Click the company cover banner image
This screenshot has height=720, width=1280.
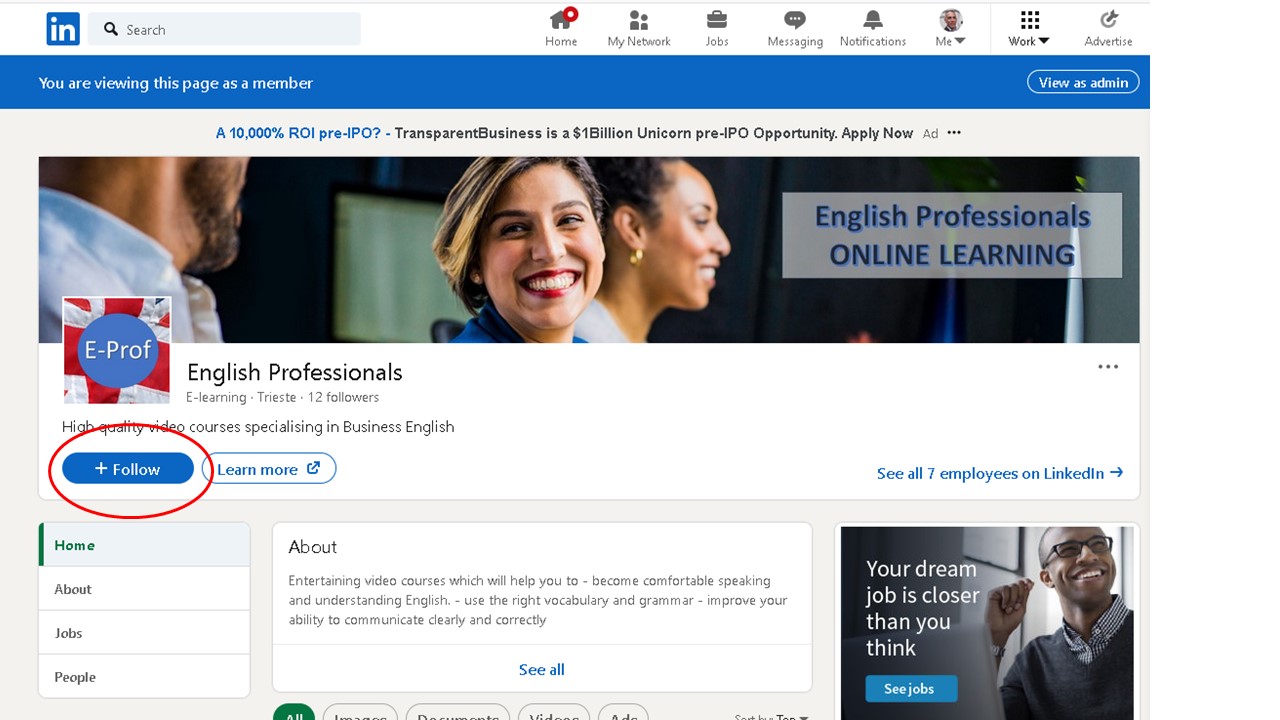[x=589, y=250]
